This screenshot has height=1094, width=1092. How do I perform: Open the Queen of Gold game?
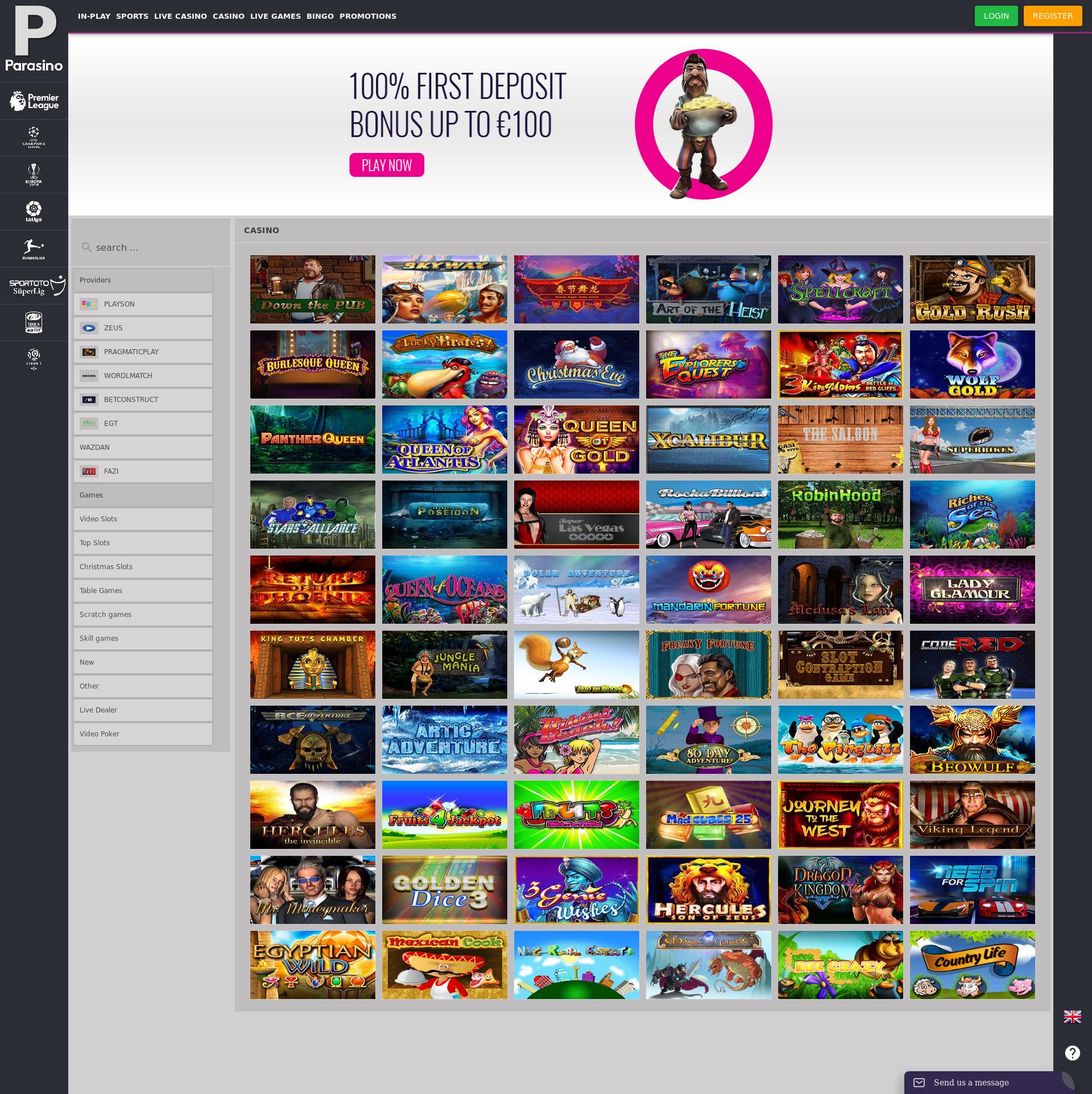click(577, 440)
